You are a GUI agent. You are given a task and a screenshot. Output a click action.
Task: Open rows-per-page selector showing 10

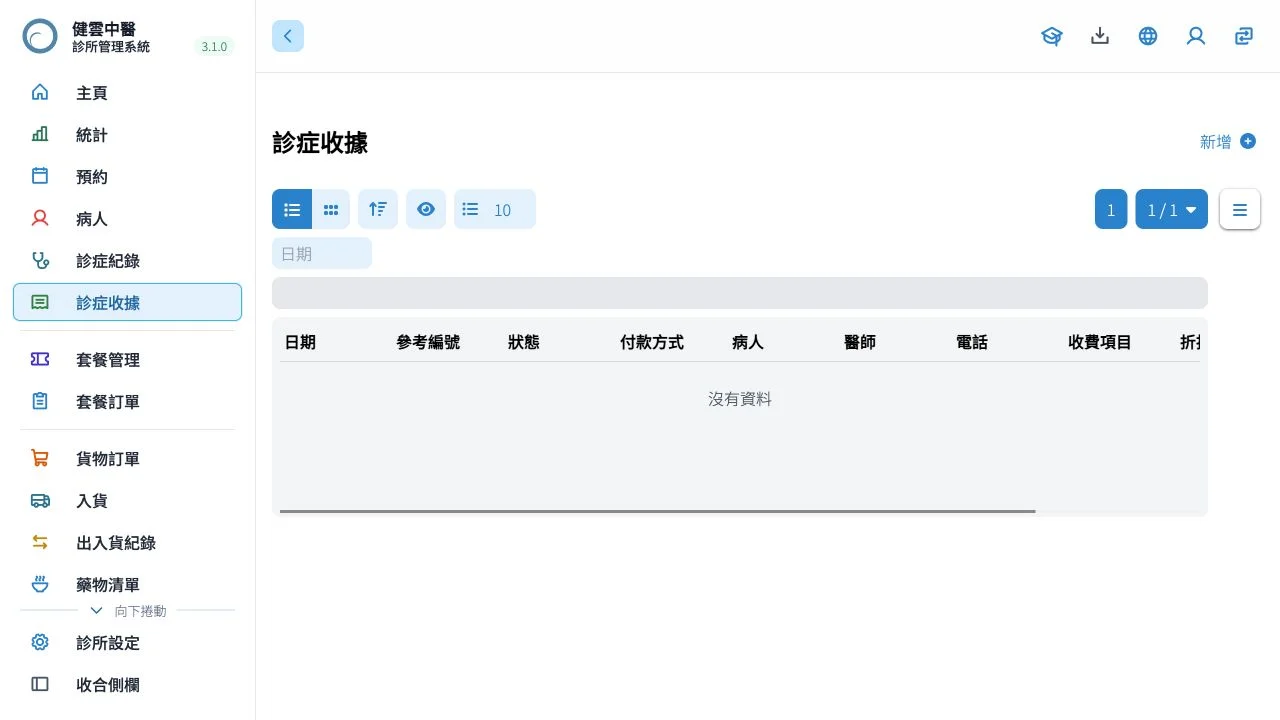495,209
